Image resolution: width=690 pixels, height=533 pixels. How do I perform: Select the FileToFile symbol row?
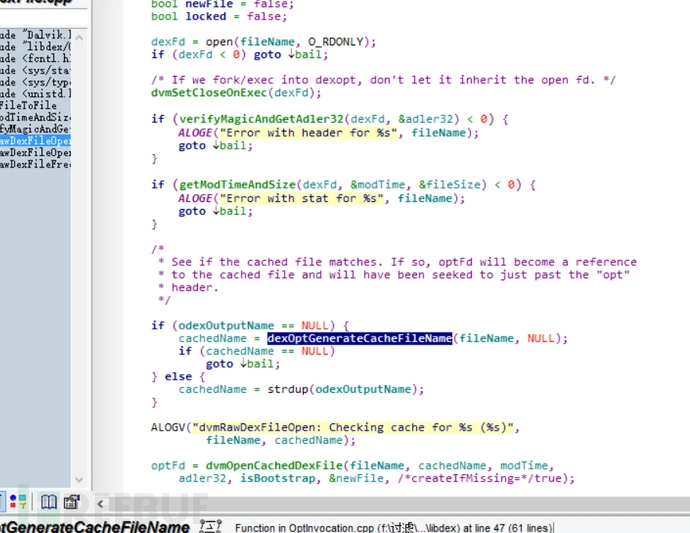click(x=35, y=106)
